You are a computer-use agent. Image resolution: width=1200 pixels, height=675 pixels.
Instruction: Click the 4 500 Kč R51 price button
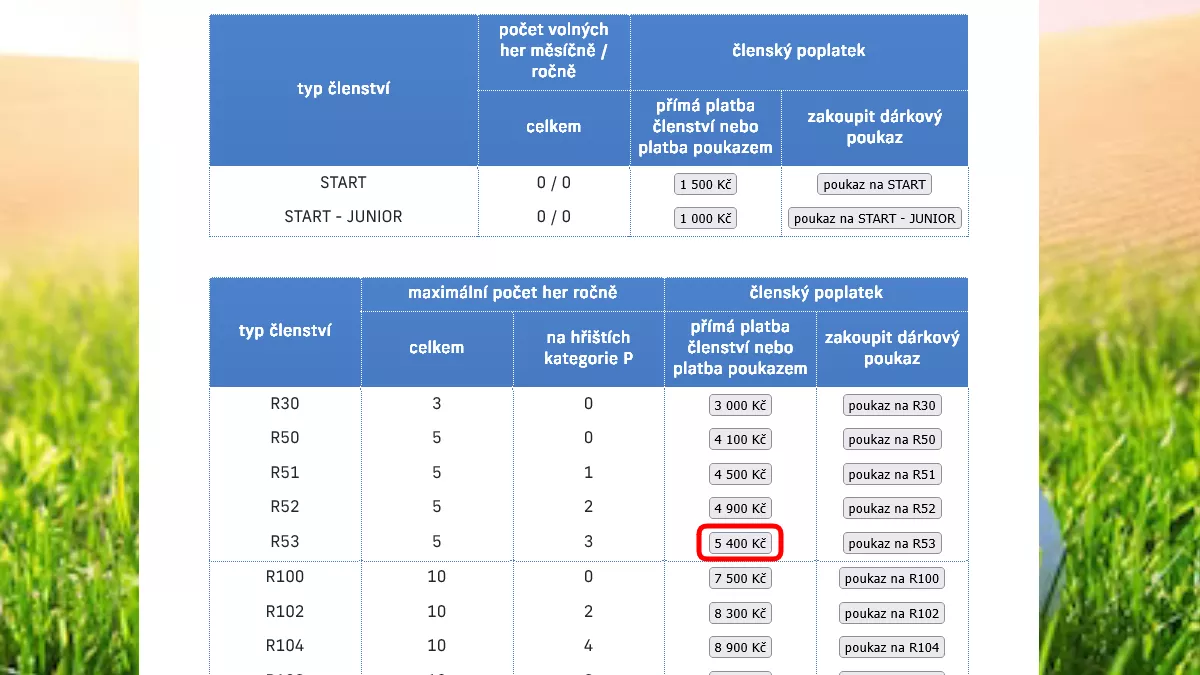tap(740, 474)
